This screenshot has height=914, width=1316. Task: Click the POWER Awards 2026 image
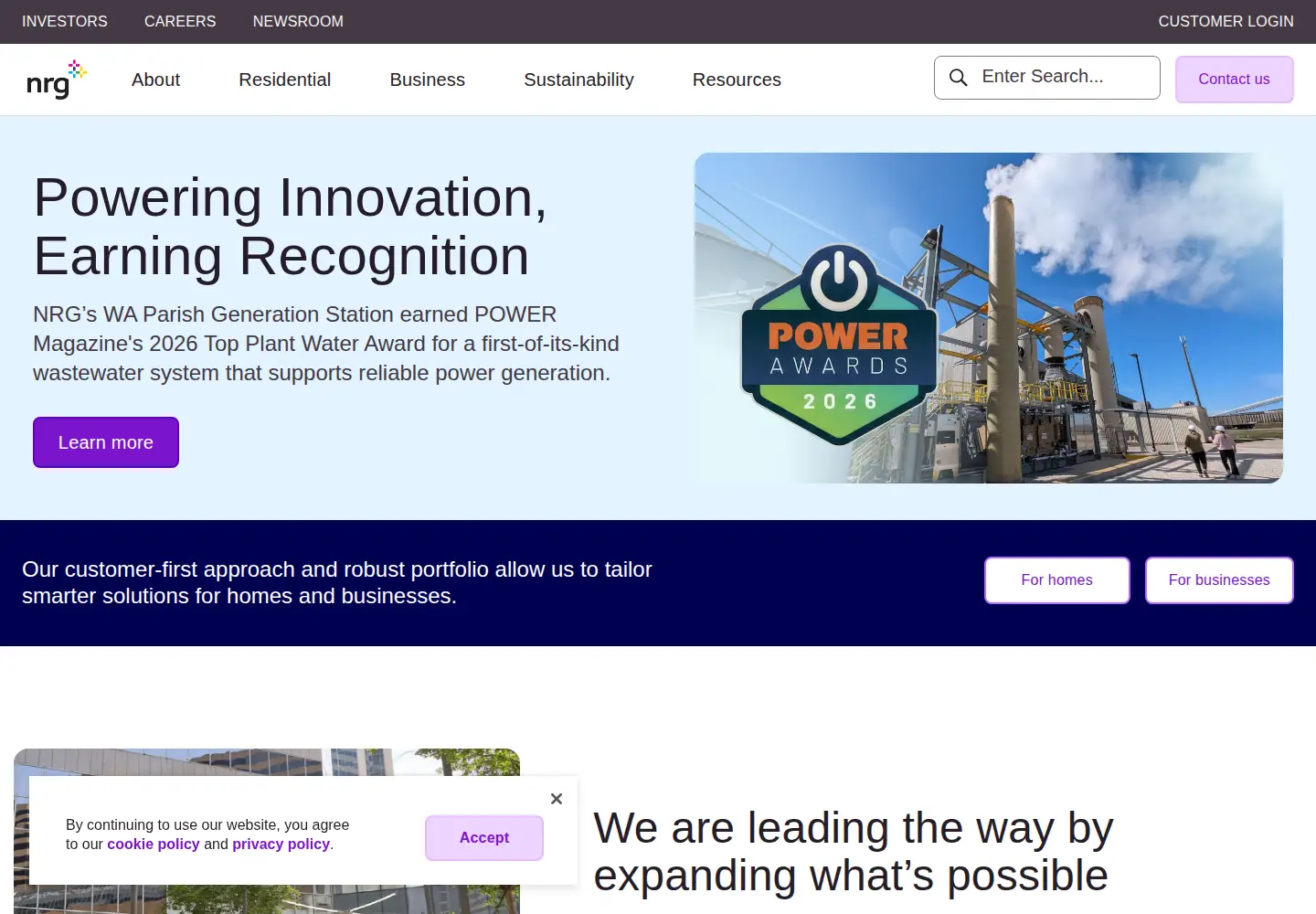(x=989, y=318)
